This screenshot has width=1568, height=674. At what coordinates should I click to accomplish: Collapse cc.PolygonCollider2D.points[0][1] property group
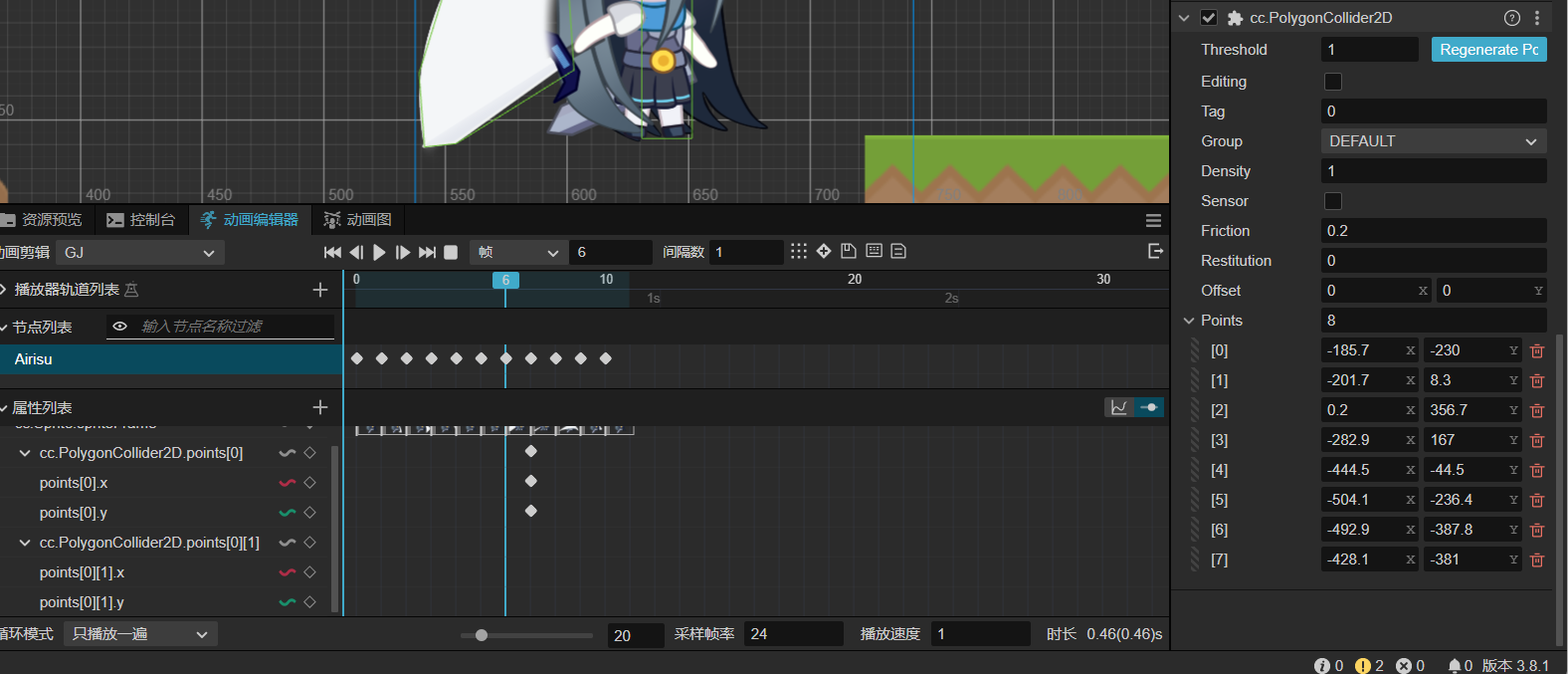click(x=25, y=543)
